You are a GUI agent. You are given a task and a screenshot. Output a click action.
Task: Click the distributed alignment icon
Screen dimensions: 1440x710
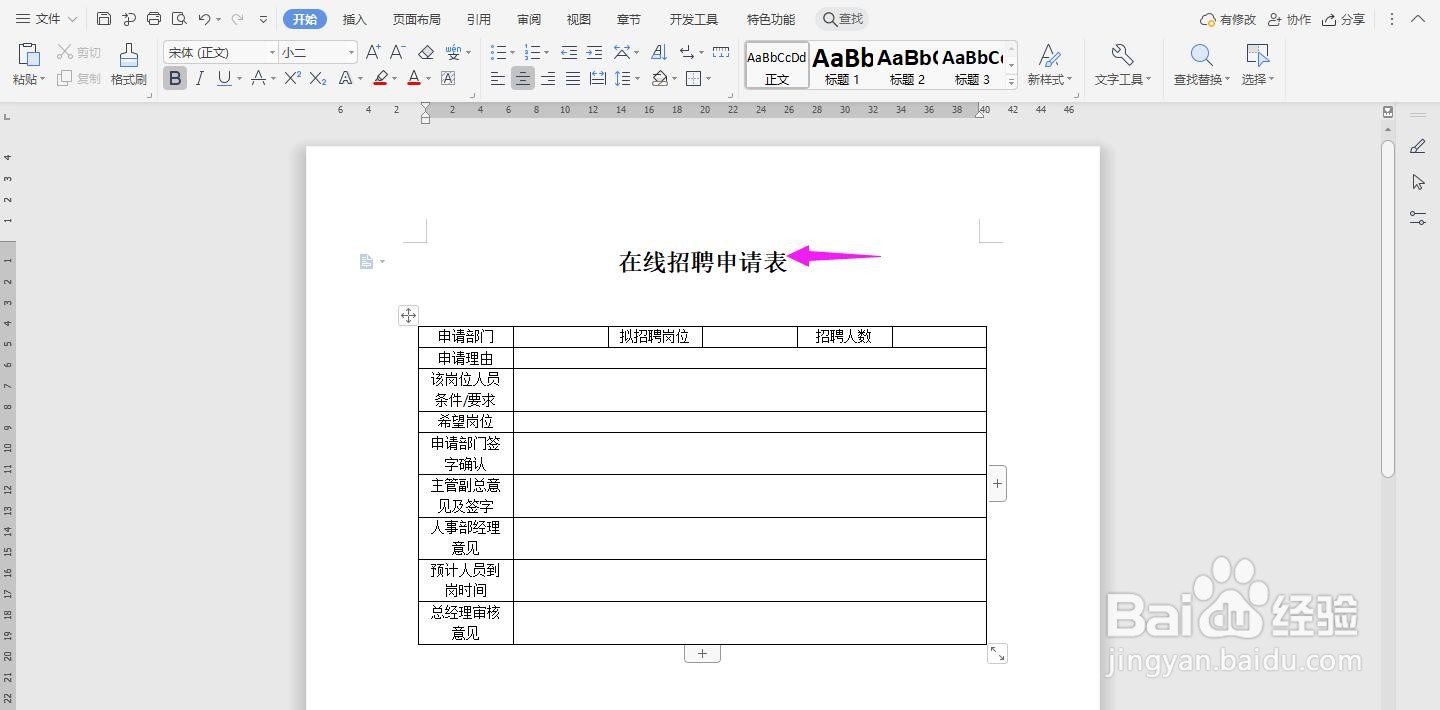coord(598,78)
